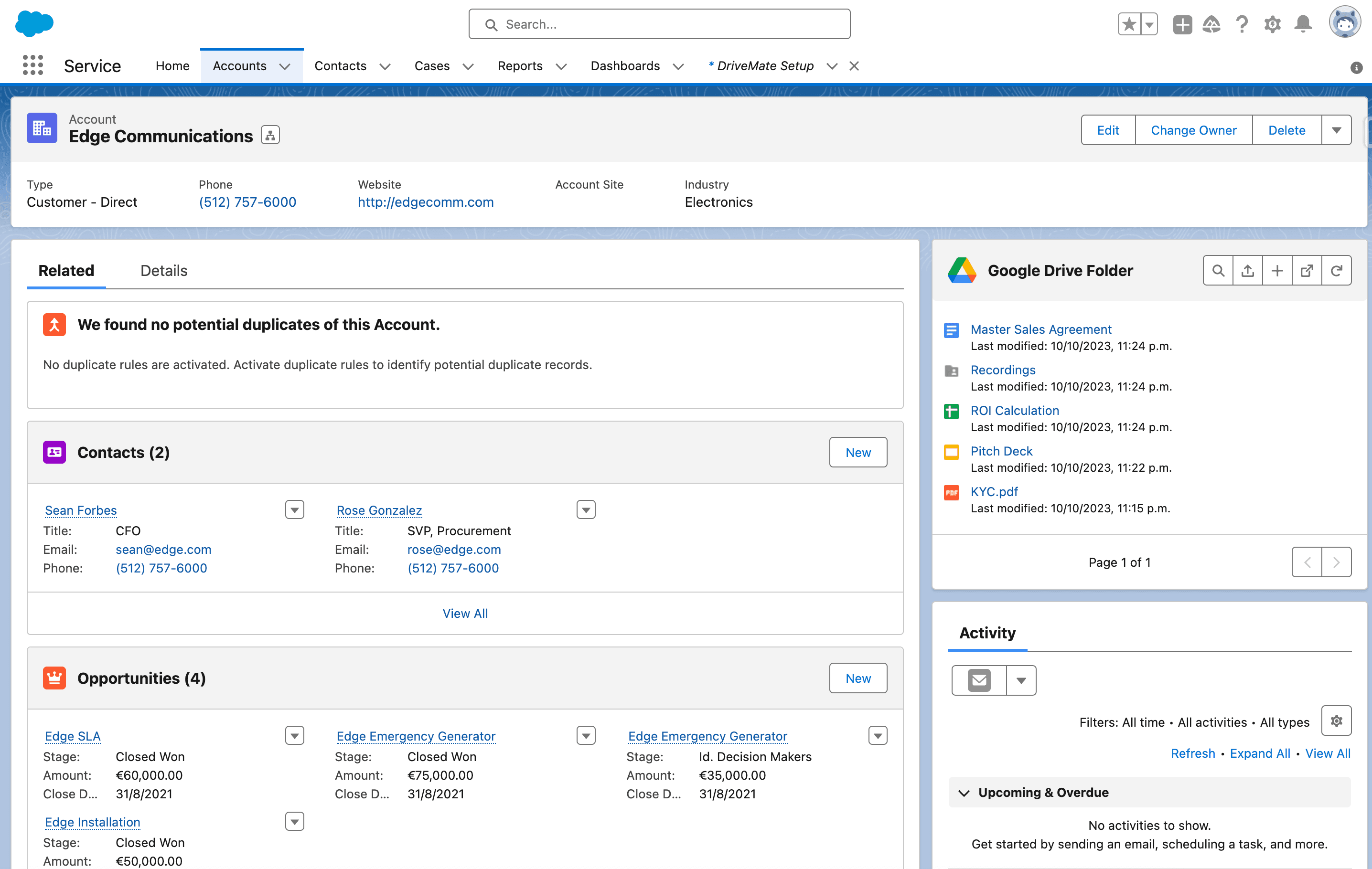Expand the DriveMate Setup tab dropdown chevron
Screen dimensions: 1372x869
[x=832, y=67]
